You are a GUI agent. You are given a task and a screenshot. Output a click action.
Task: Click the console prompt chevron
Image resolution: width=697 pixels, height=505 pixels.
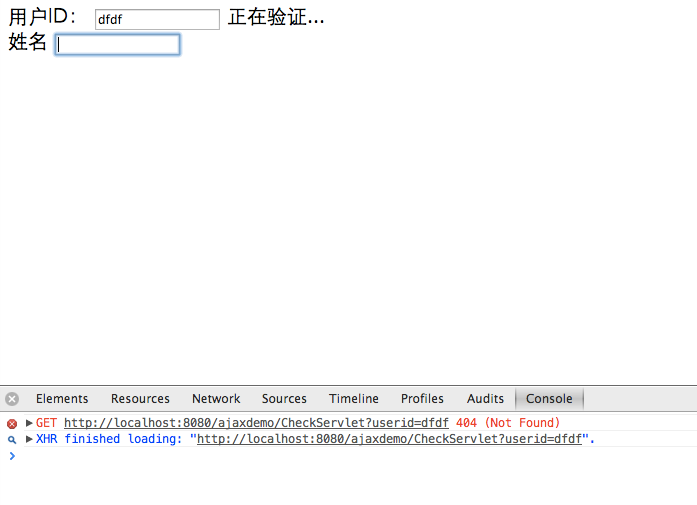[12, 456]
